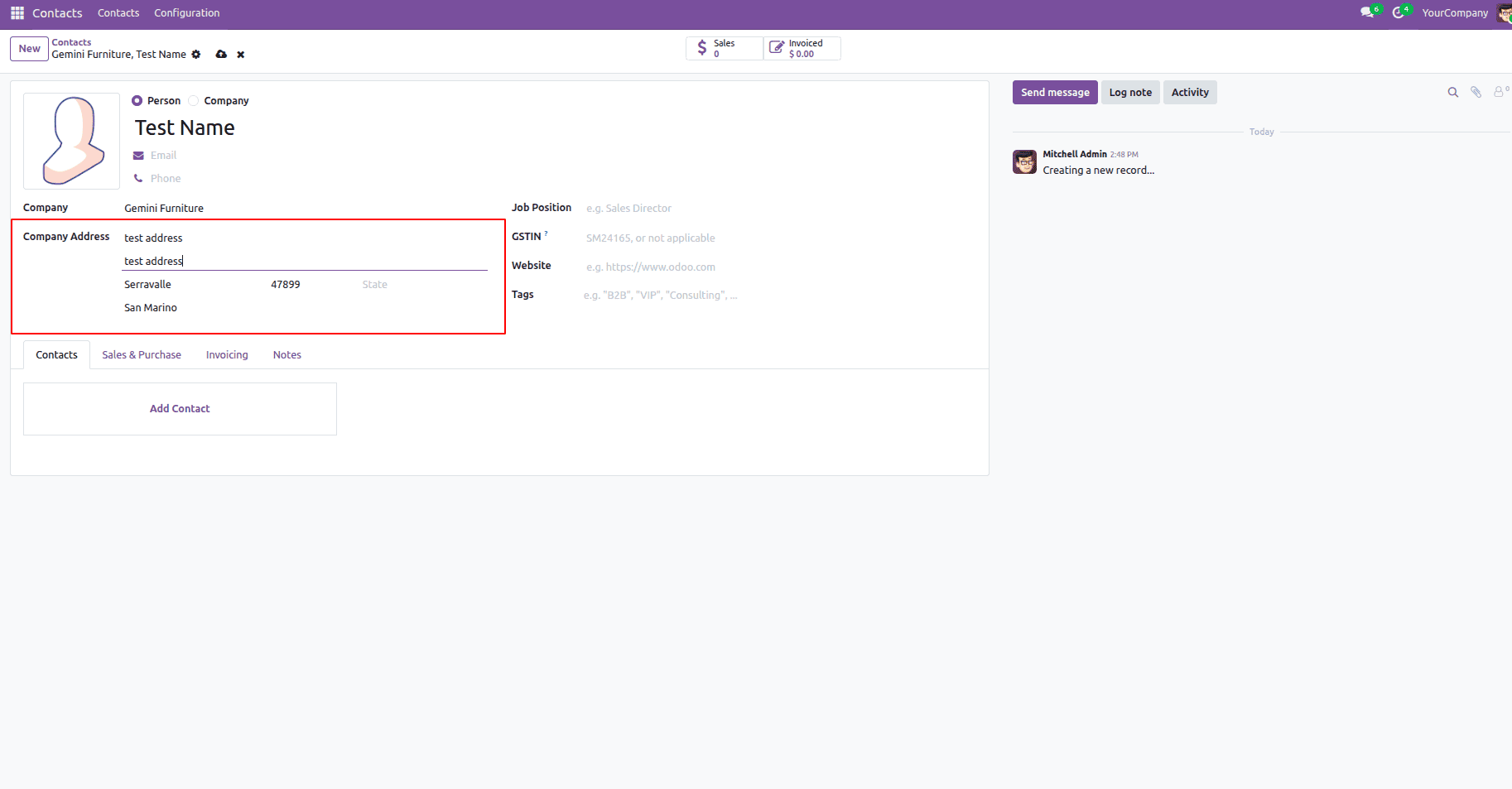Click Mitchell Admin's avatar in the chatter

(1024, 161)
